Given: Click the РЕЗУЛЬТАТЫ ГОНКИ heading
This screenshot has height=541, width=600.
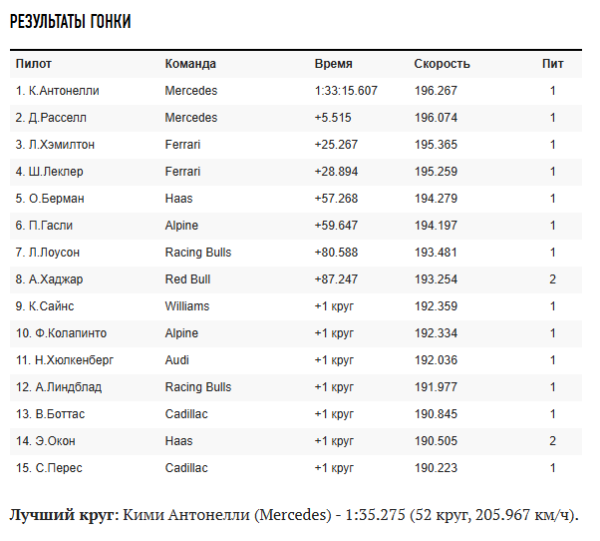Looking at the screenshot, I should tap(70, 21).
